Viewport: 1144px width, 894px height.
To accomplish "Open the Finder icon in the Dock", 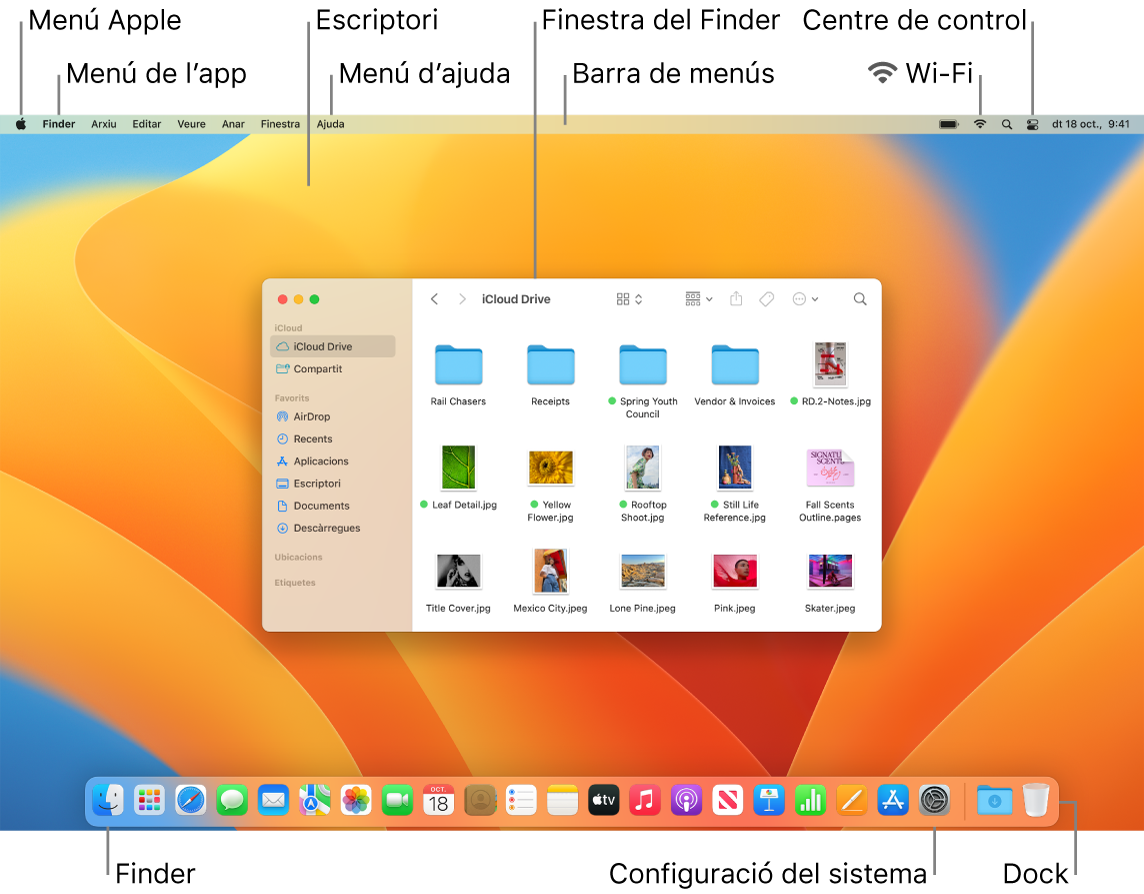I will click(108, 801).
